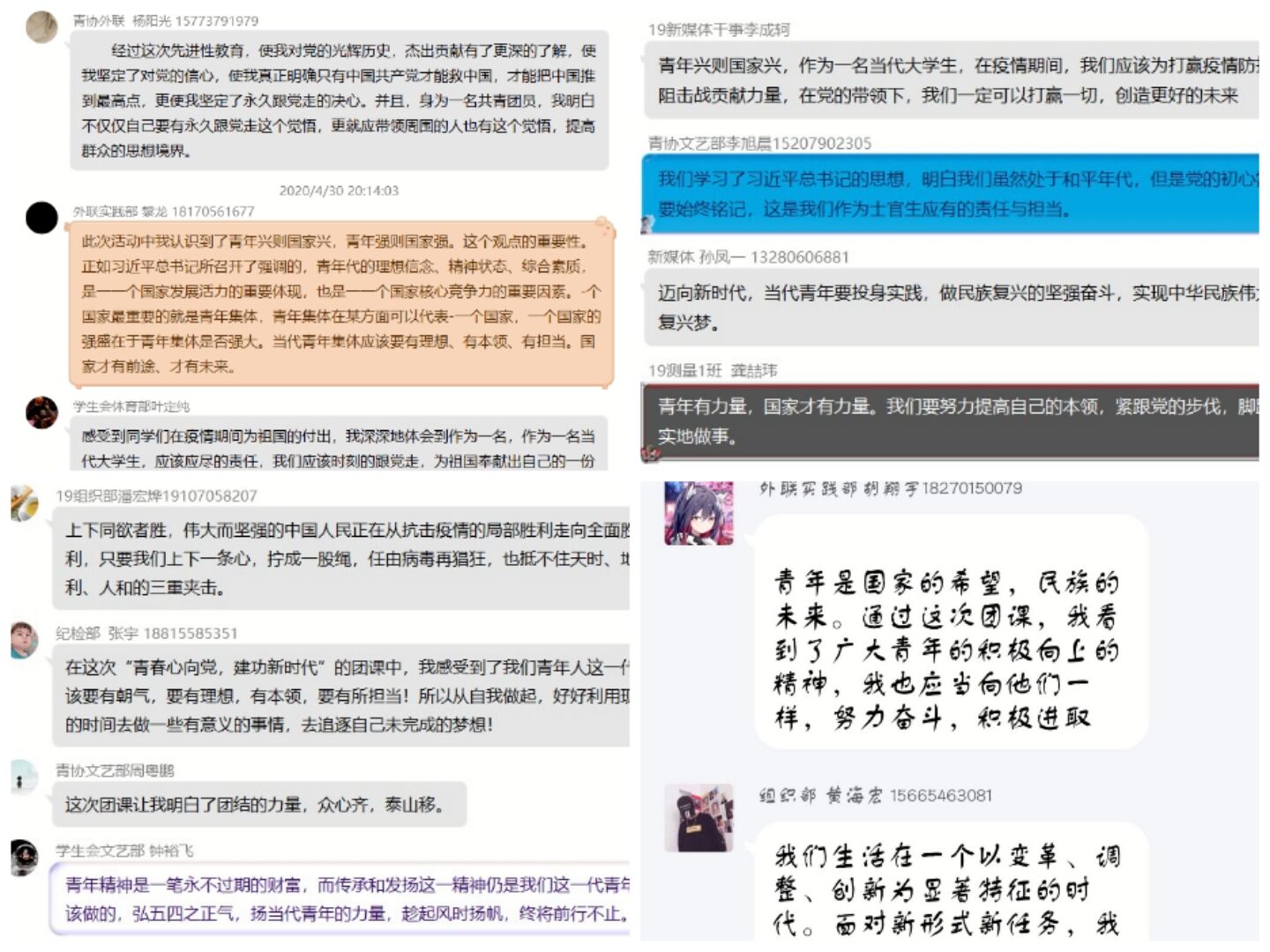Click avatar of 组织部 黄海宏
Viewport: 1270px width, 952px height.
tap(698, 818)
